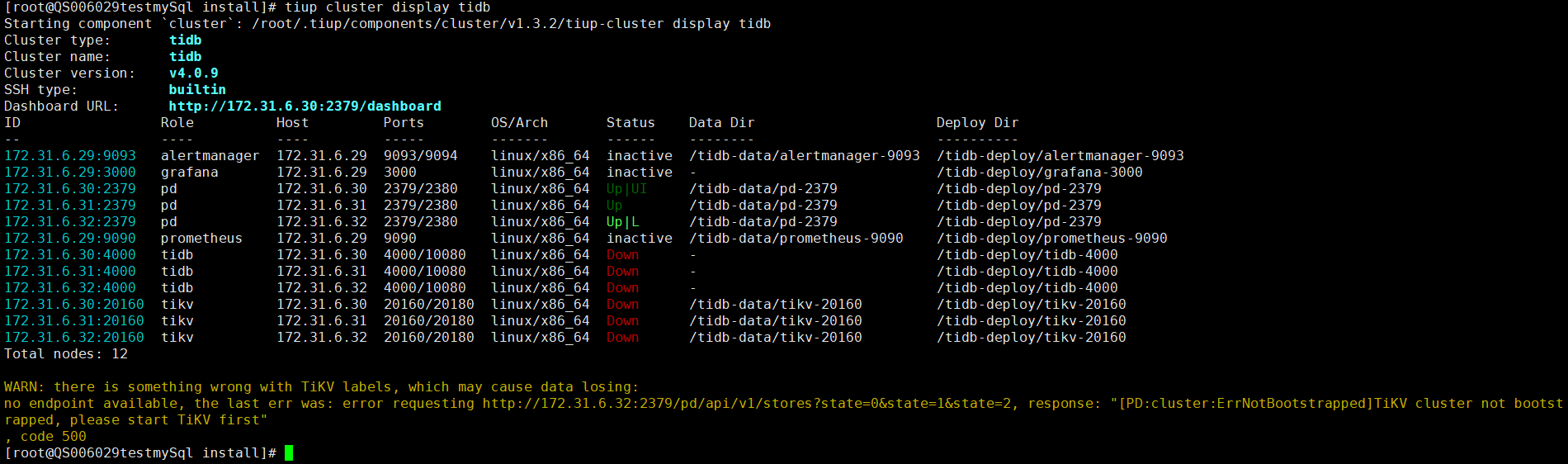Click the Status column header
This screenshot has width=1568, height=464.
(631, 123)
